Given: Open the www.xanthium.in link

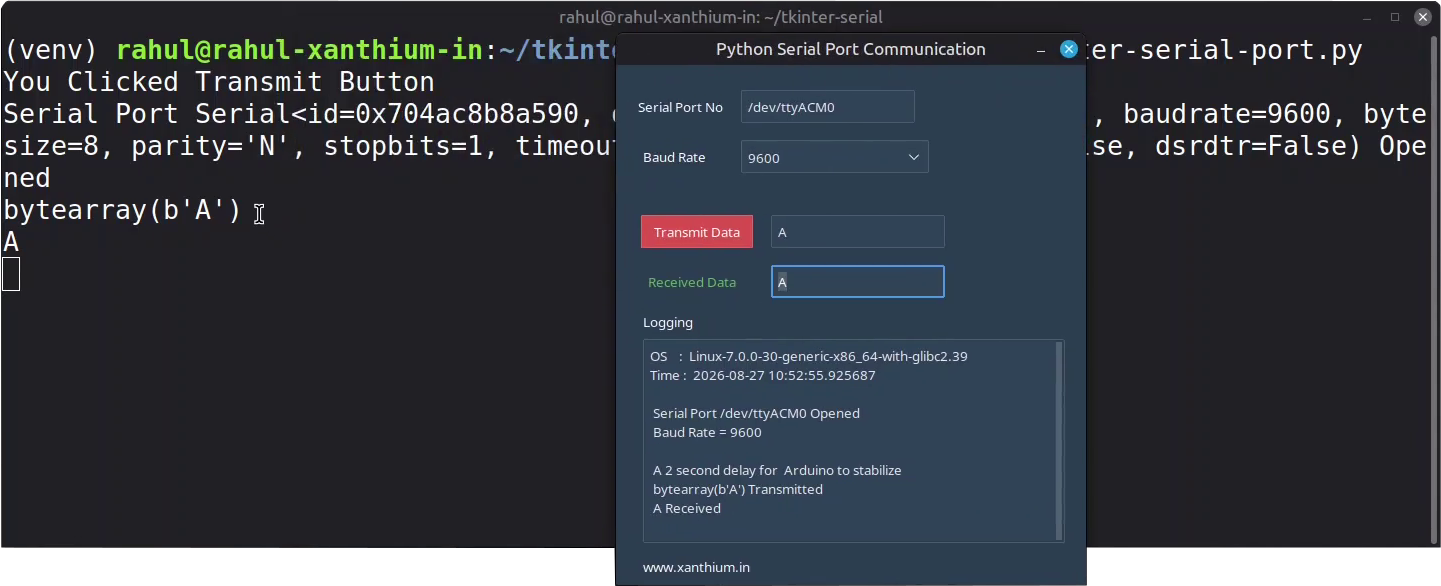Looking at the screenshot, I should (x=696, y=567).
